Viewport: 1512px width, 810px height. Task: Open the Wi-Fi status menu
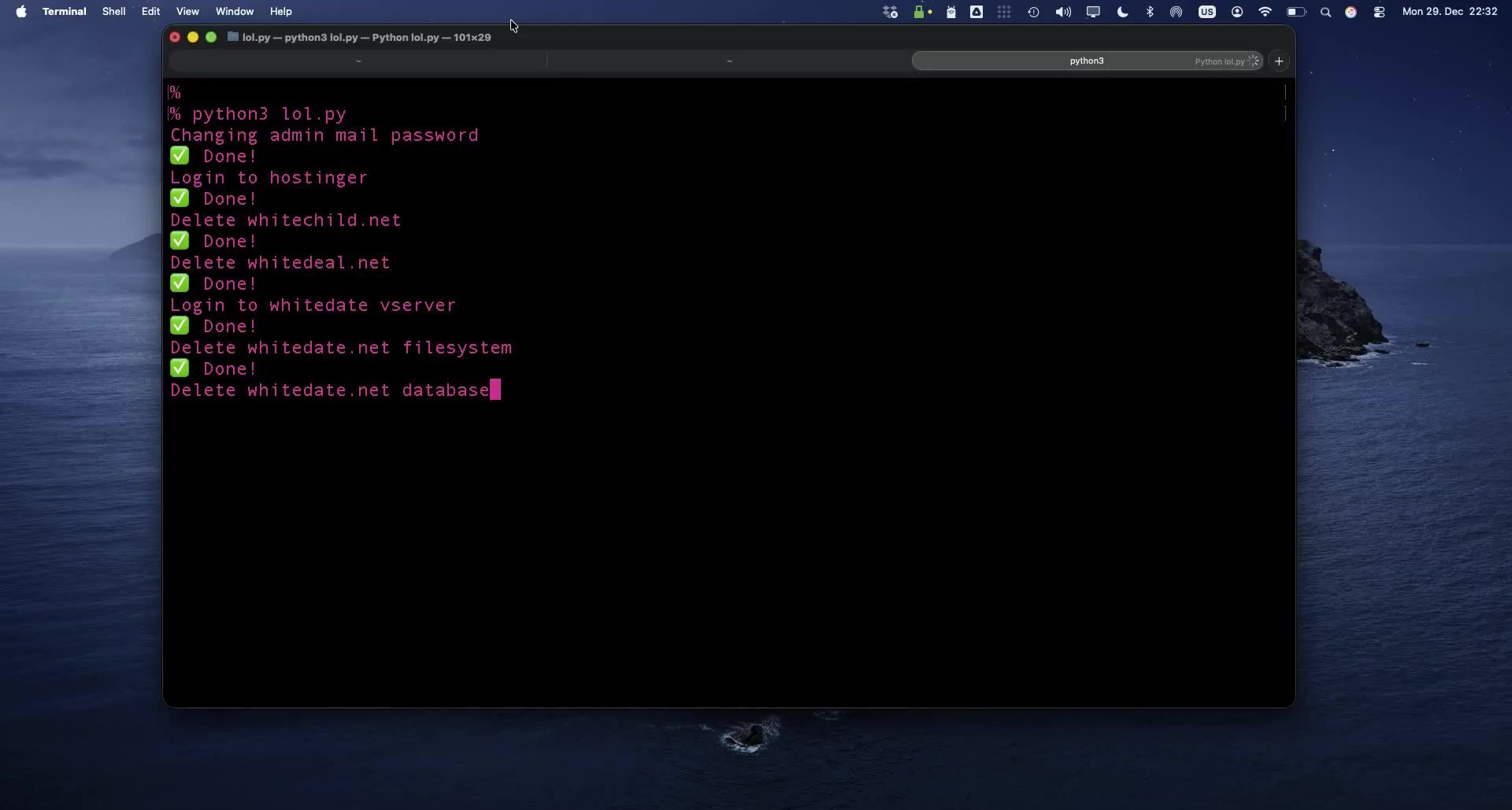pyautogui.click(x=1265, y=12)
